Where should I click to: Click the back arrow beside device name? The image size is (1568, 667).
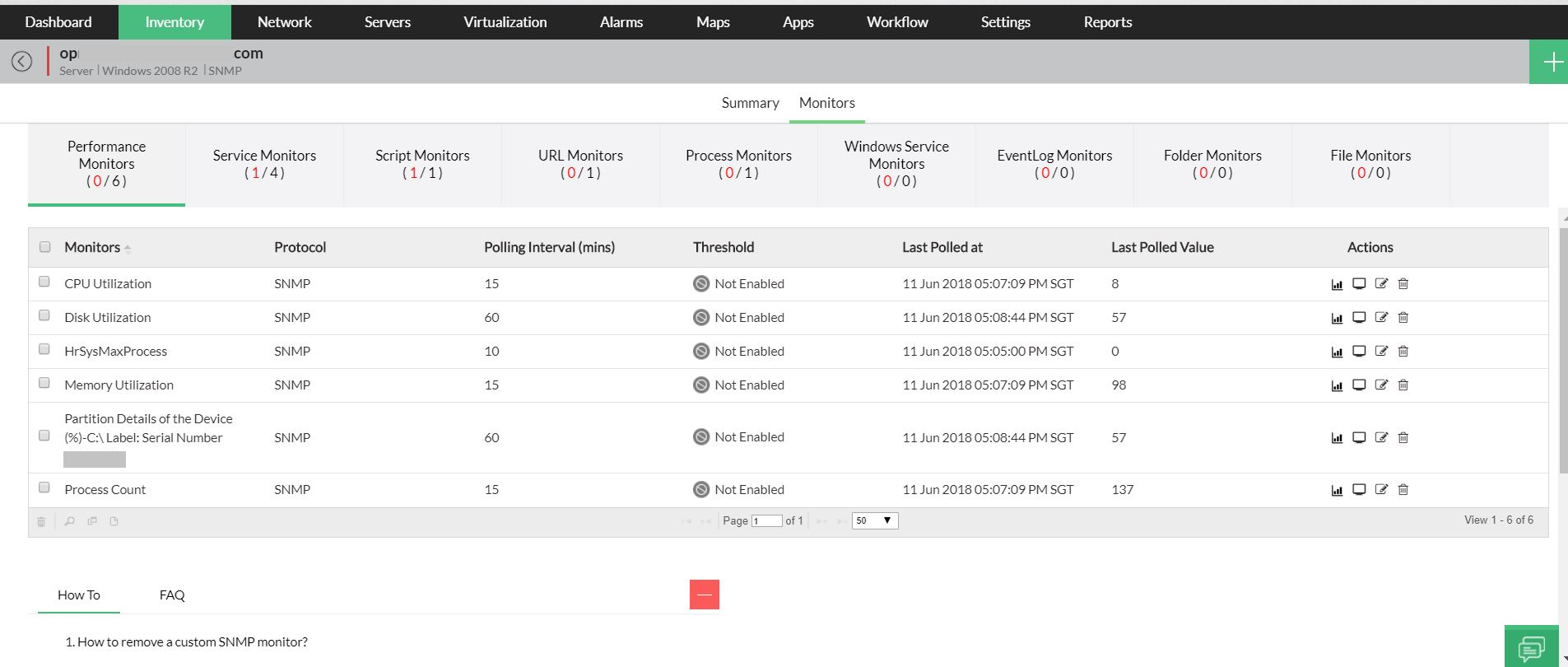pos(22,61)
